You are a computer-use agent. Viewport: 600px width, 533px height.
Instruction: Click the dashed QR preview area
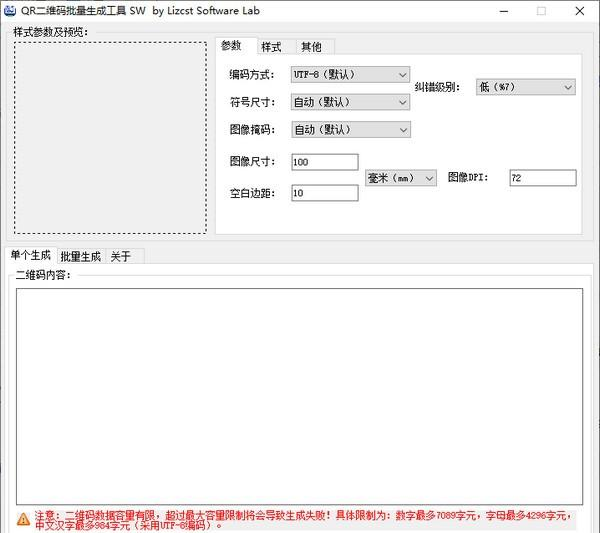point(110,138)
